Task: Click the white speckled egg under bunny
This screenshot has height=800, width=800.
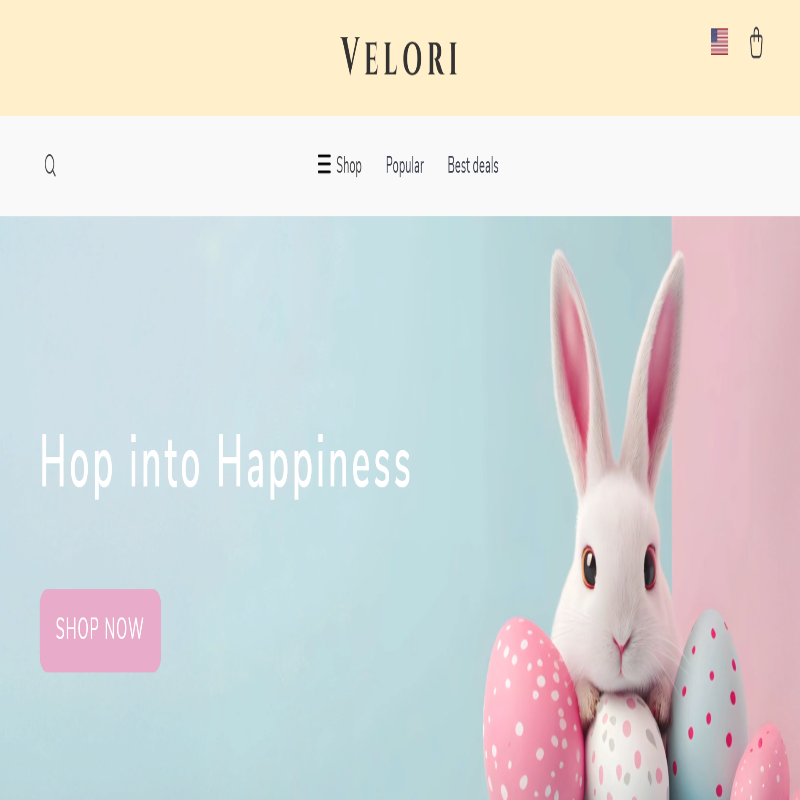Action: click(626, 748)
